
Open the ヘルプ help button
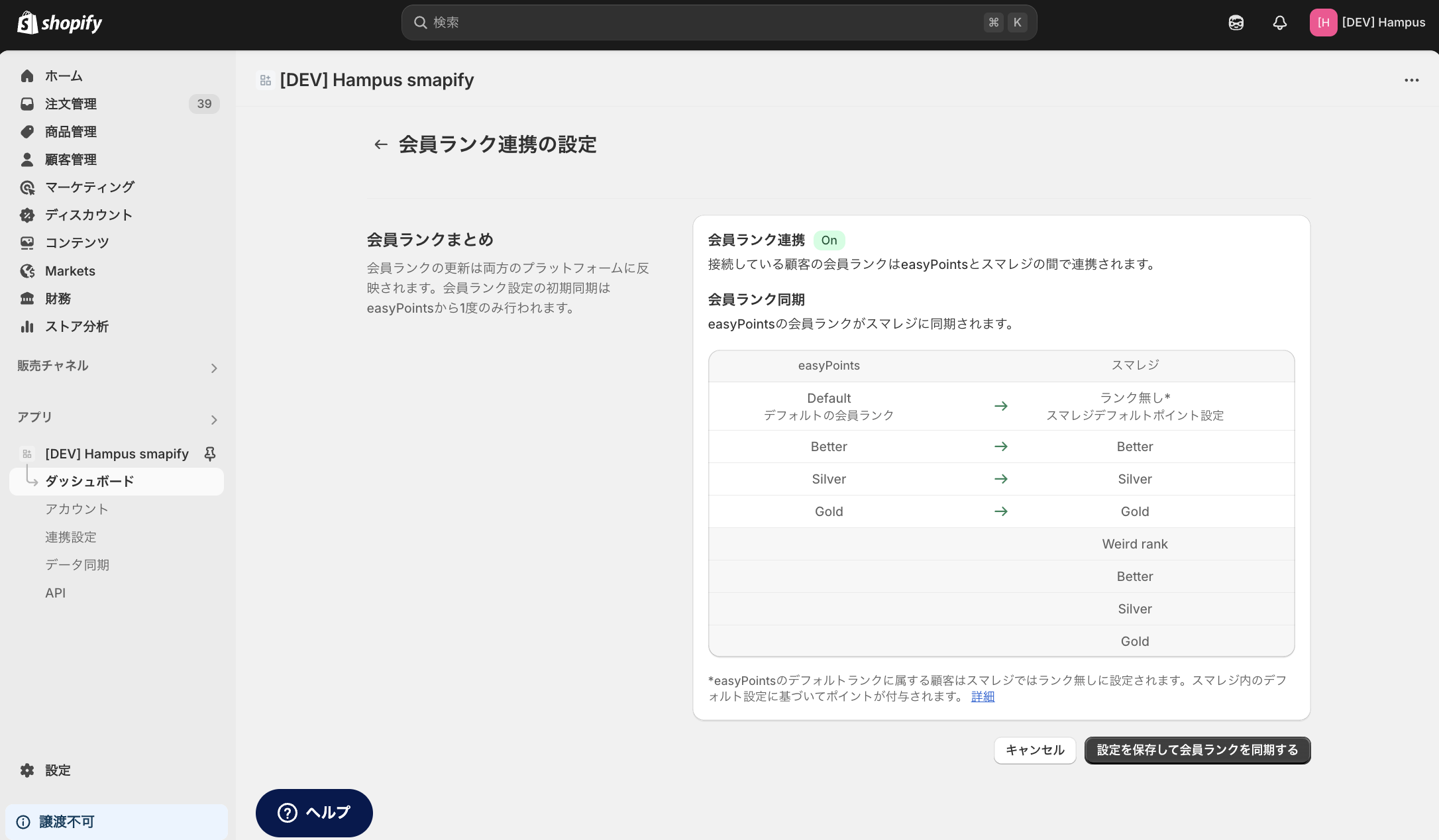(314, 812)
